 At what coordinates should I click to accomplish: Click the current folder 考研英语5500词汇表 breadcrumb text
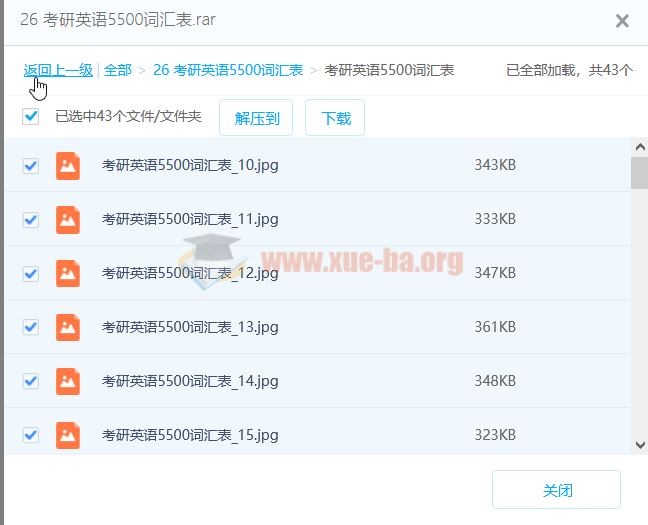pyautogui.click(x=389, y=70)
